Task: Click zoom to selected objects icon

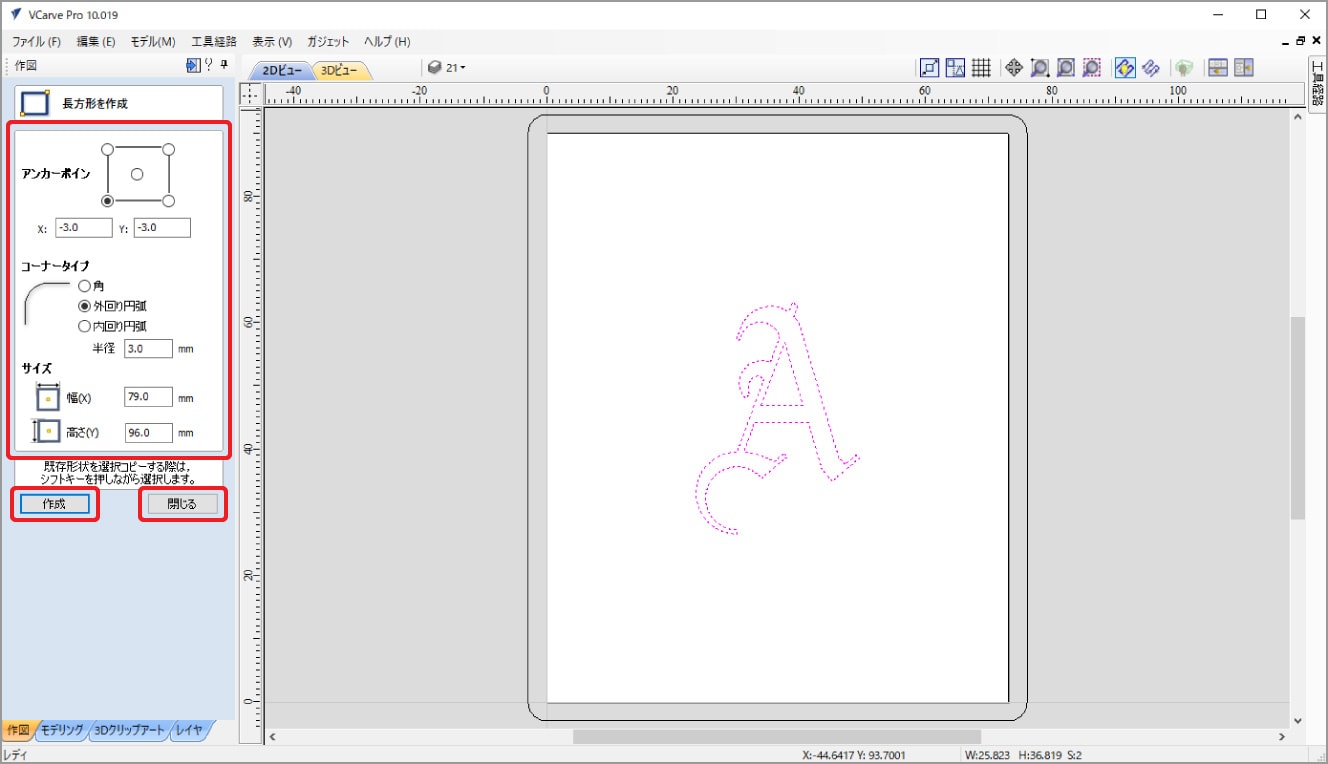Action: coord(1092,68)
